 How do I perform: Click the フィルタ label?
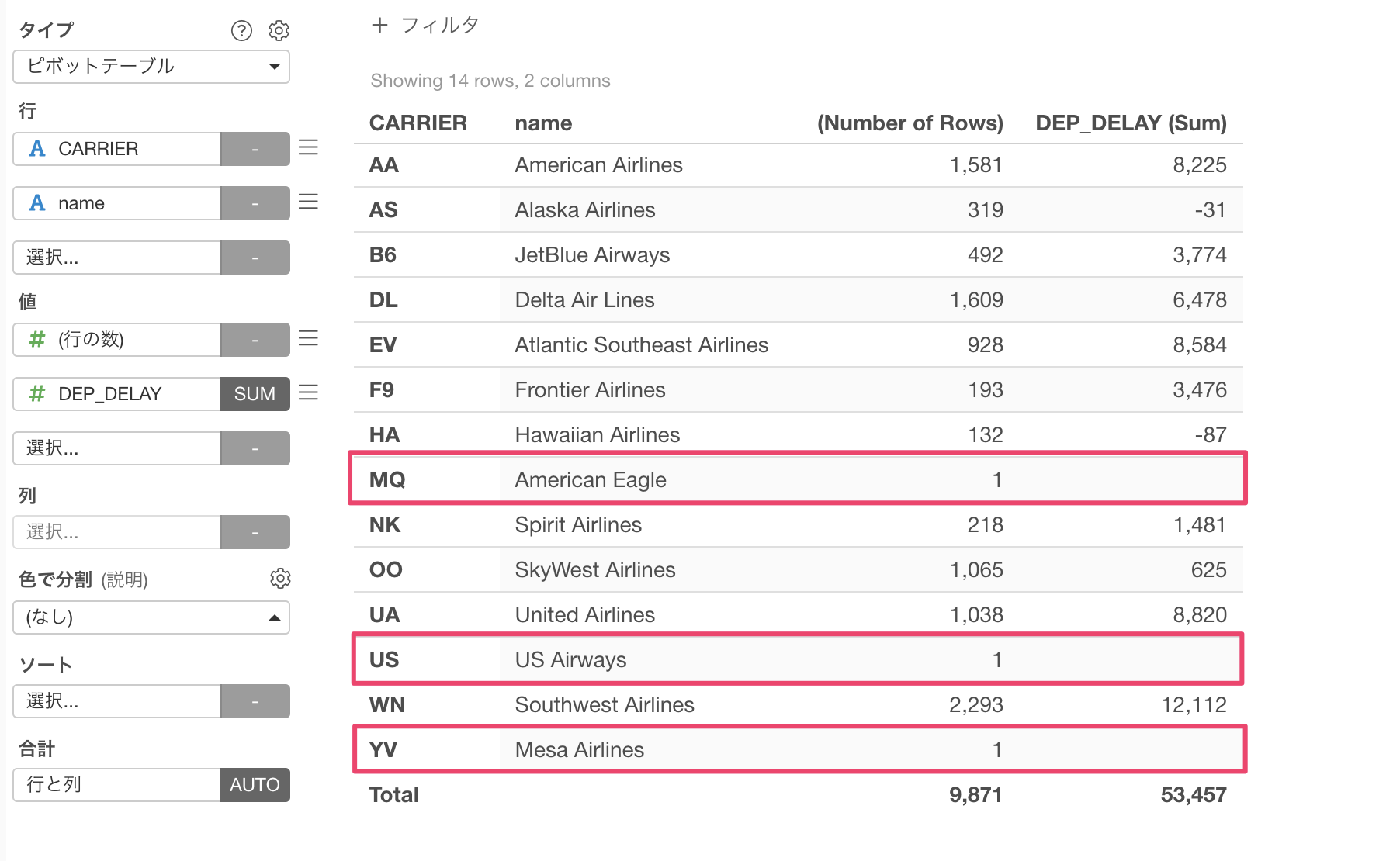click(440, 26)
